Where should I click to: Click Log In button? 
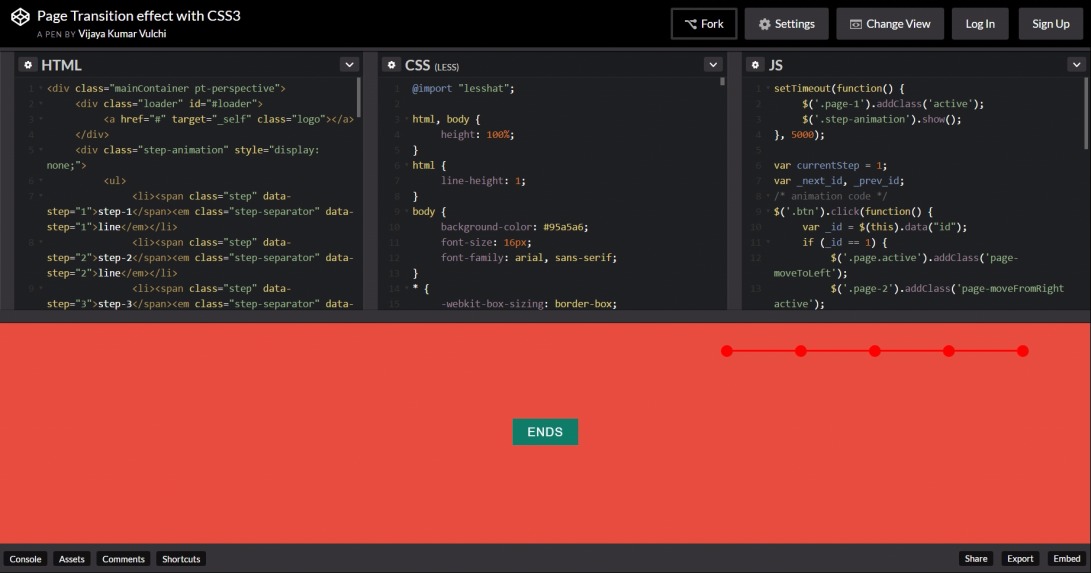980,24
